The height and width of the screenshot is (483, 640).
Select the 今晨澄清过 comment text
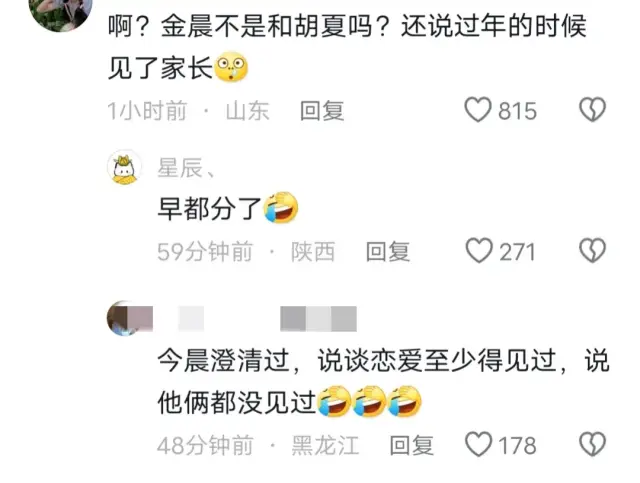(x=384, y=382)
